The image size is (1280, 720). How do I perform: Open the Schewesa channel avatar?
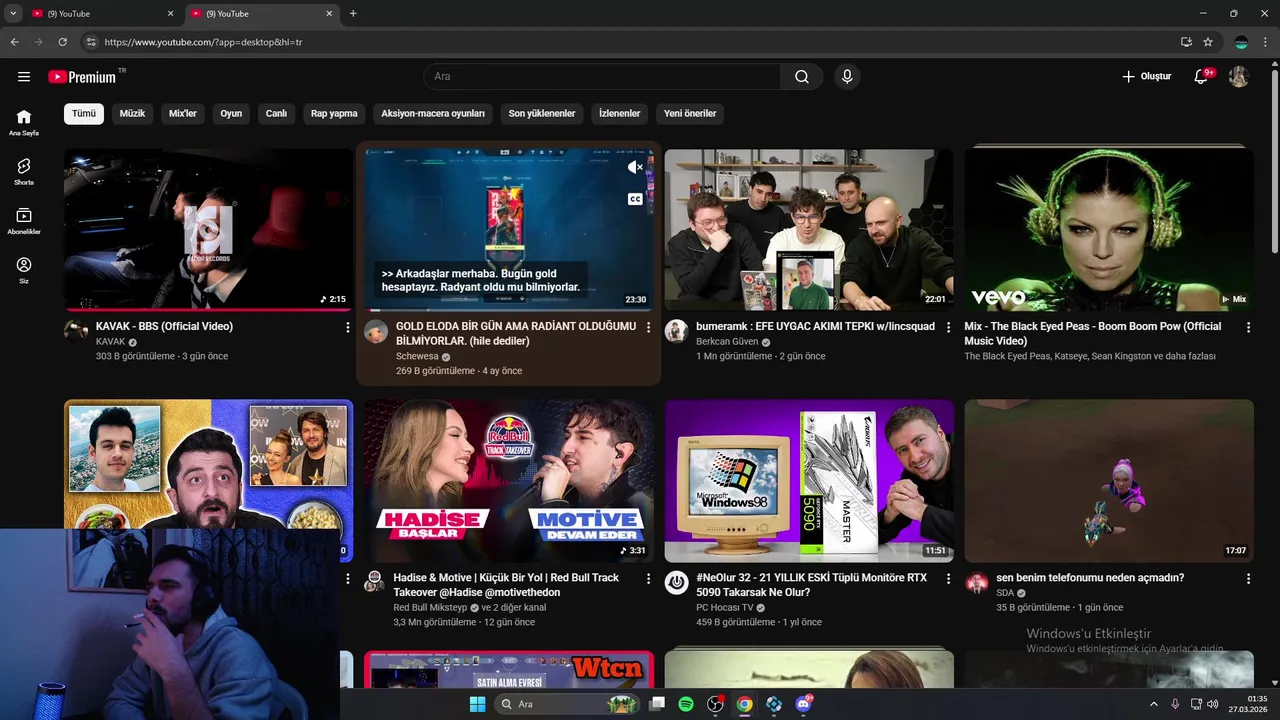point(376,332)
